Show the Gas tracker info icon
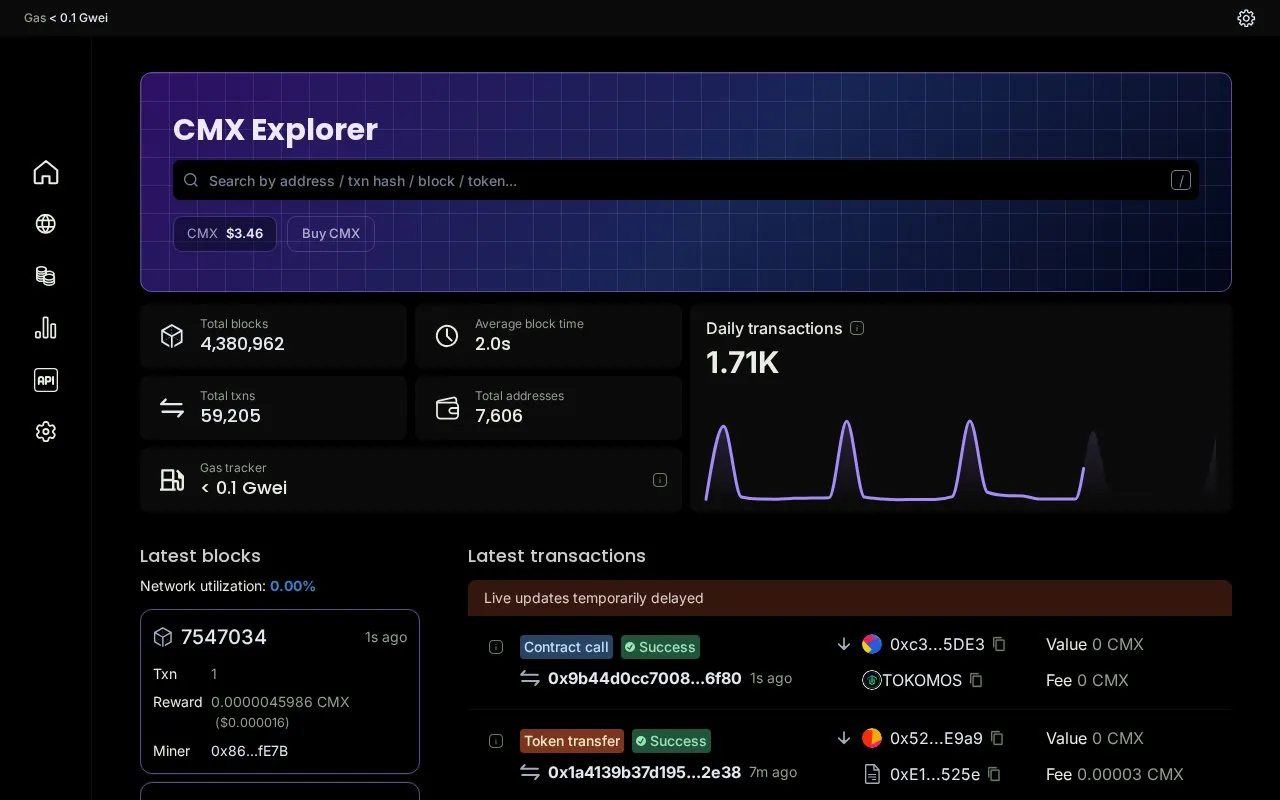Screen dimensions: 1280x800 (660, 480)
